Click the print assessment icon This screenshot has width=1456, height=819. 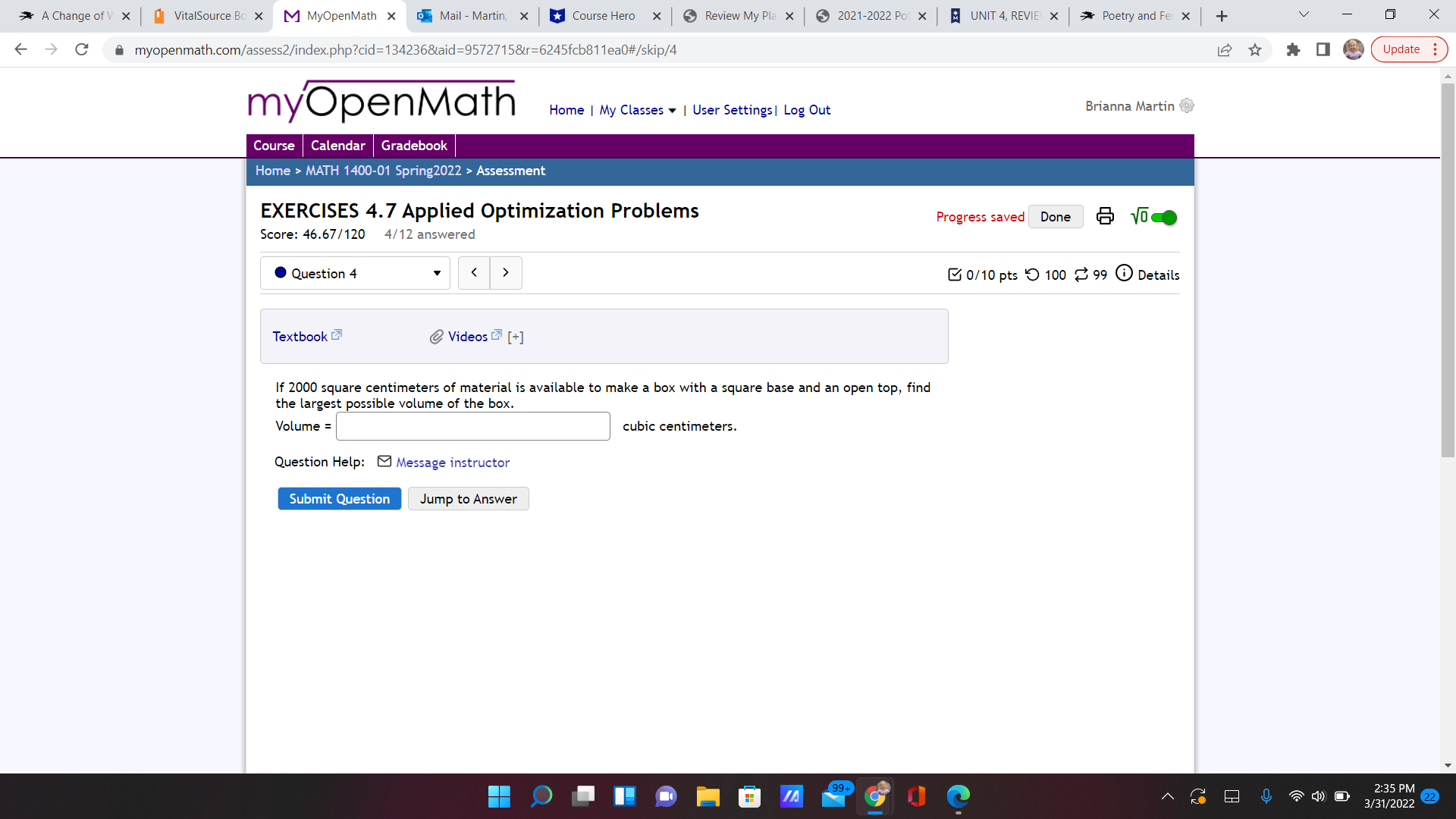(1105, 217)
